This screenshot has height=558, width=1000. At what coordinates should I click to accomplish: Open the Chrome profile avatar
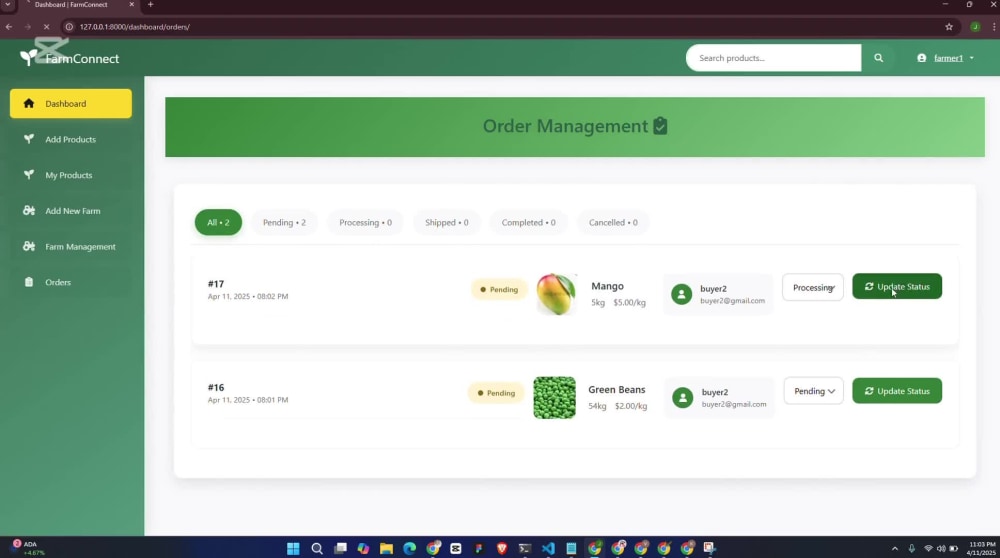[x=974, y=27]
